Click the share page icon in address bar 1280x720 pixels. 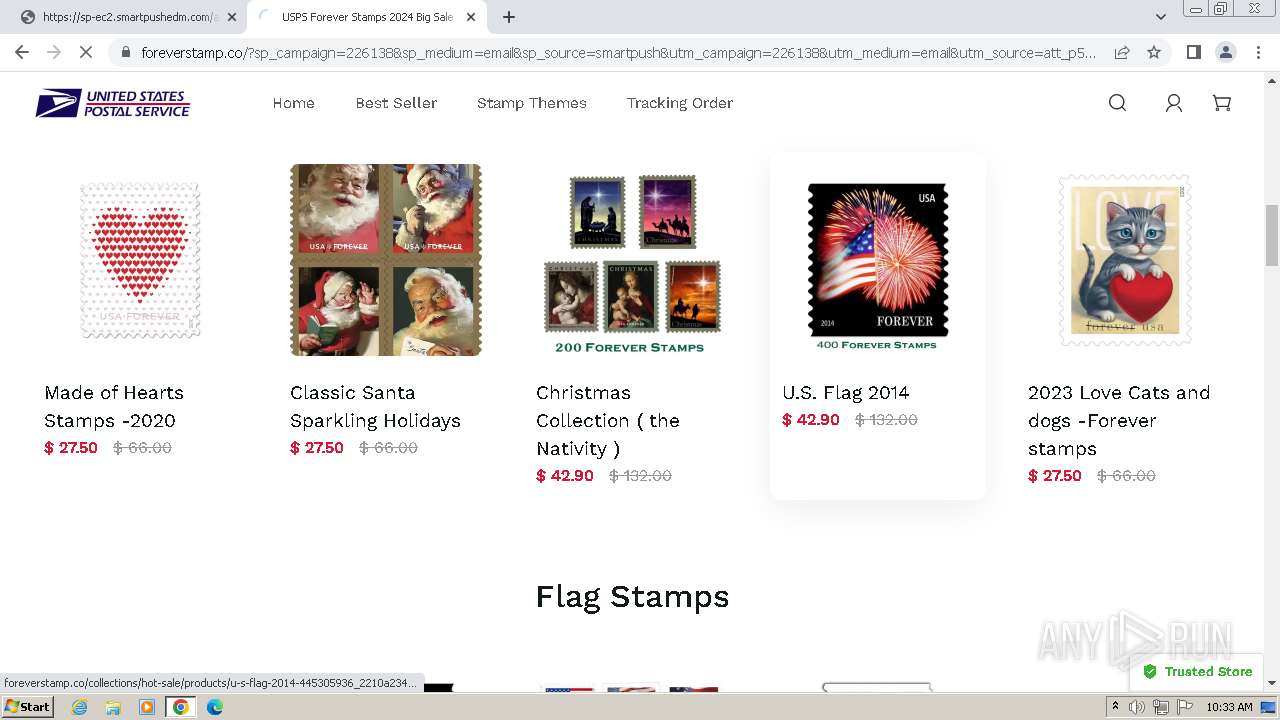coord(1122,52)
